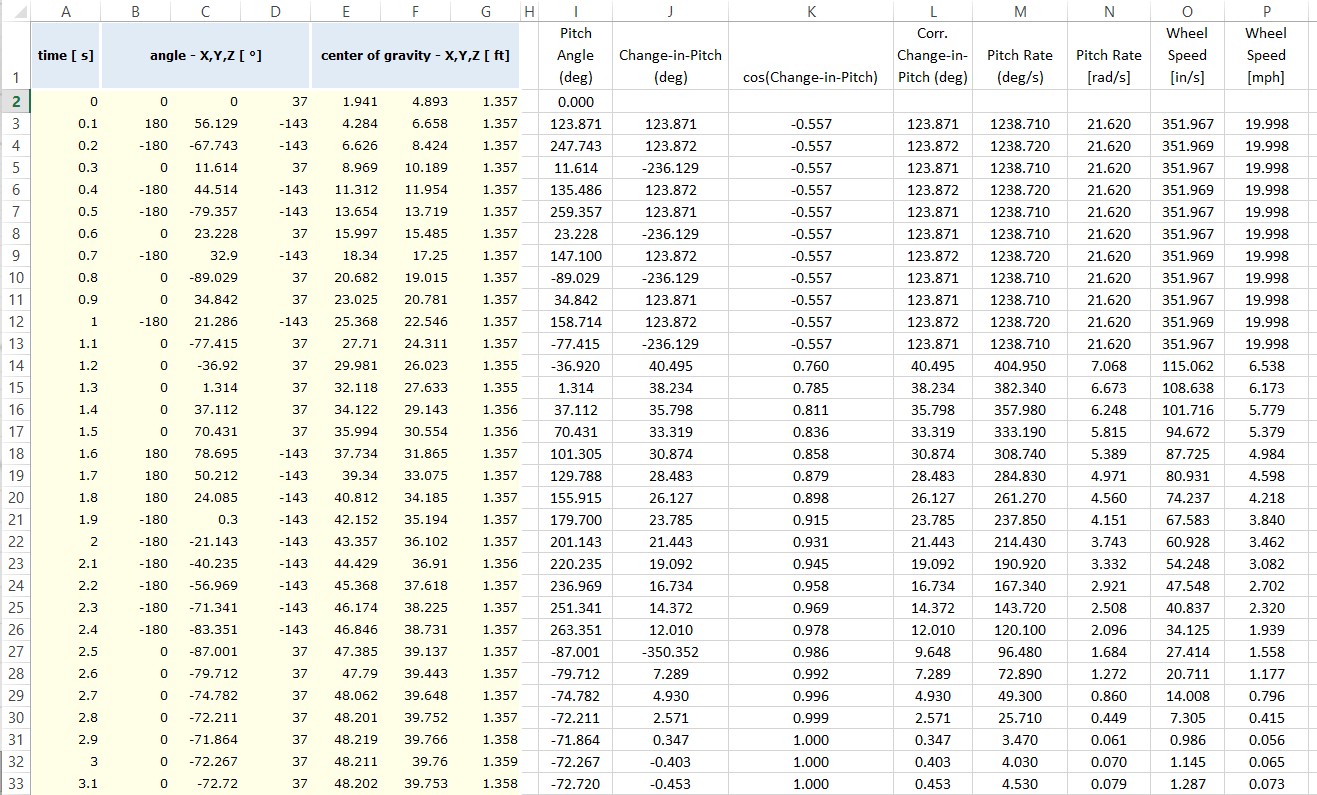Viewport: 1317px width, 795px height.
Task: Click cell containing 18.34
Action: [x=345, y=256]
